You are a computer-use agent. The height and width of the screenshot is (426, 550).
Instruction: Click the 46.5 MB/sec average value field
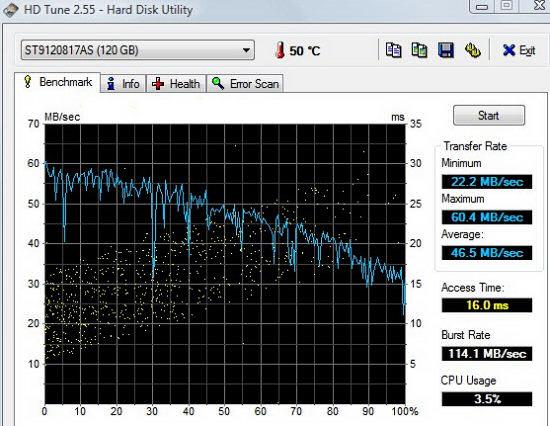(x=487, y=253)
